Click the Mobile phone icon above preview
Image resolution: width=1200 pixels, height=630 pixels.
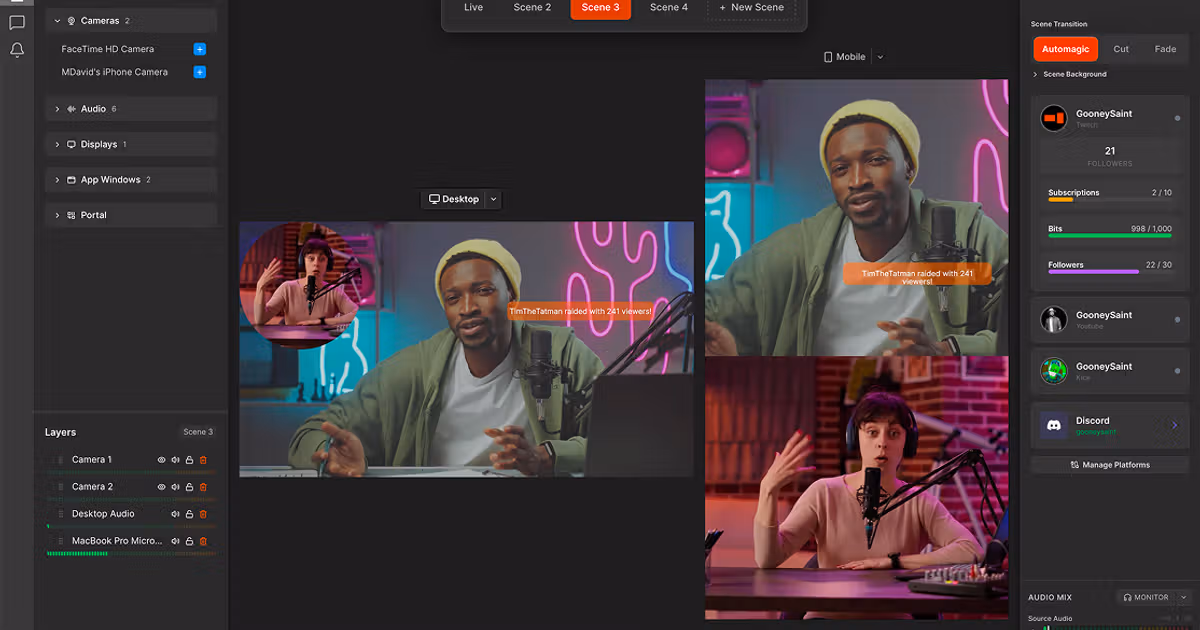click(x=828, y=57)
